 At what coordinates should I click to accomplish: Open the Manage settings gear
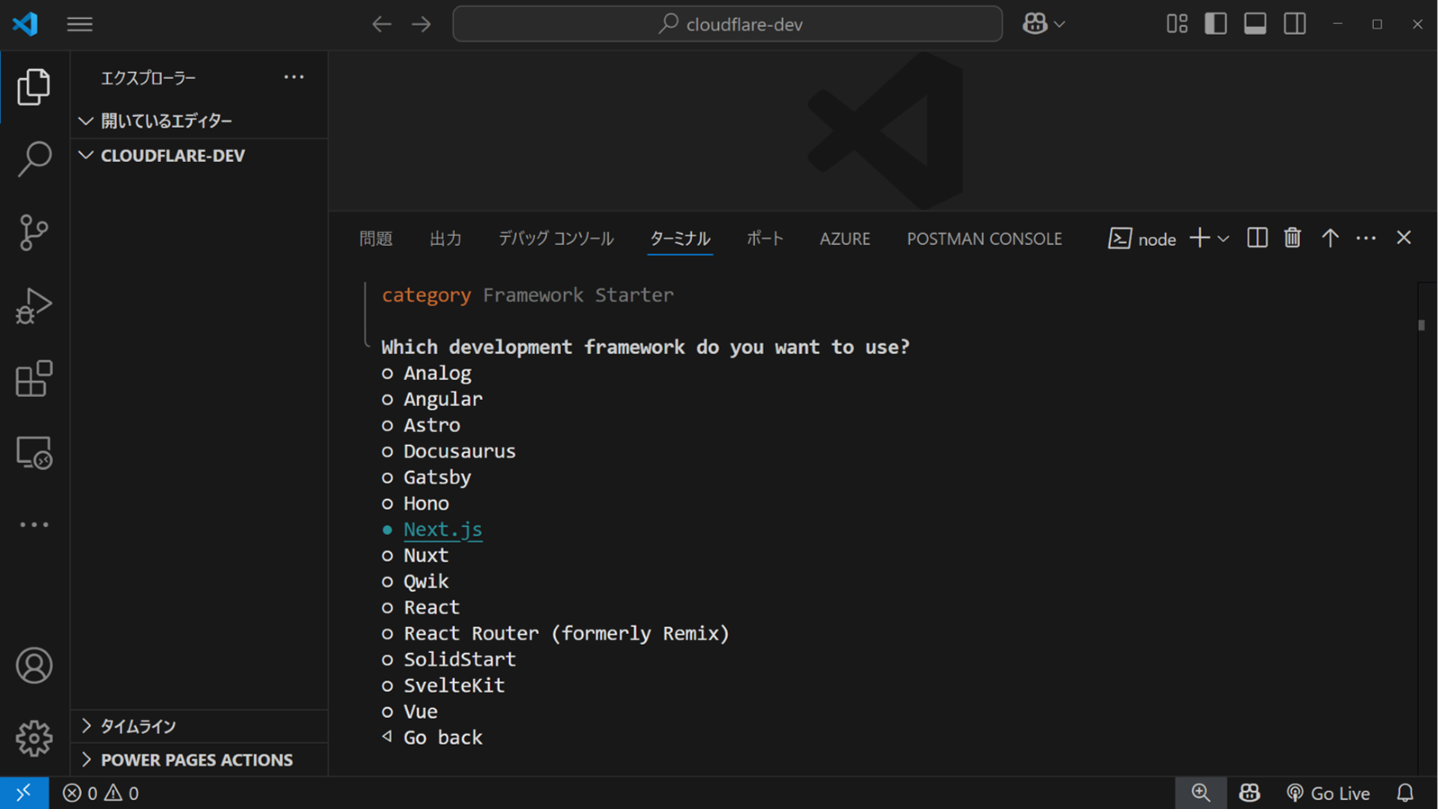click(34, 739)
